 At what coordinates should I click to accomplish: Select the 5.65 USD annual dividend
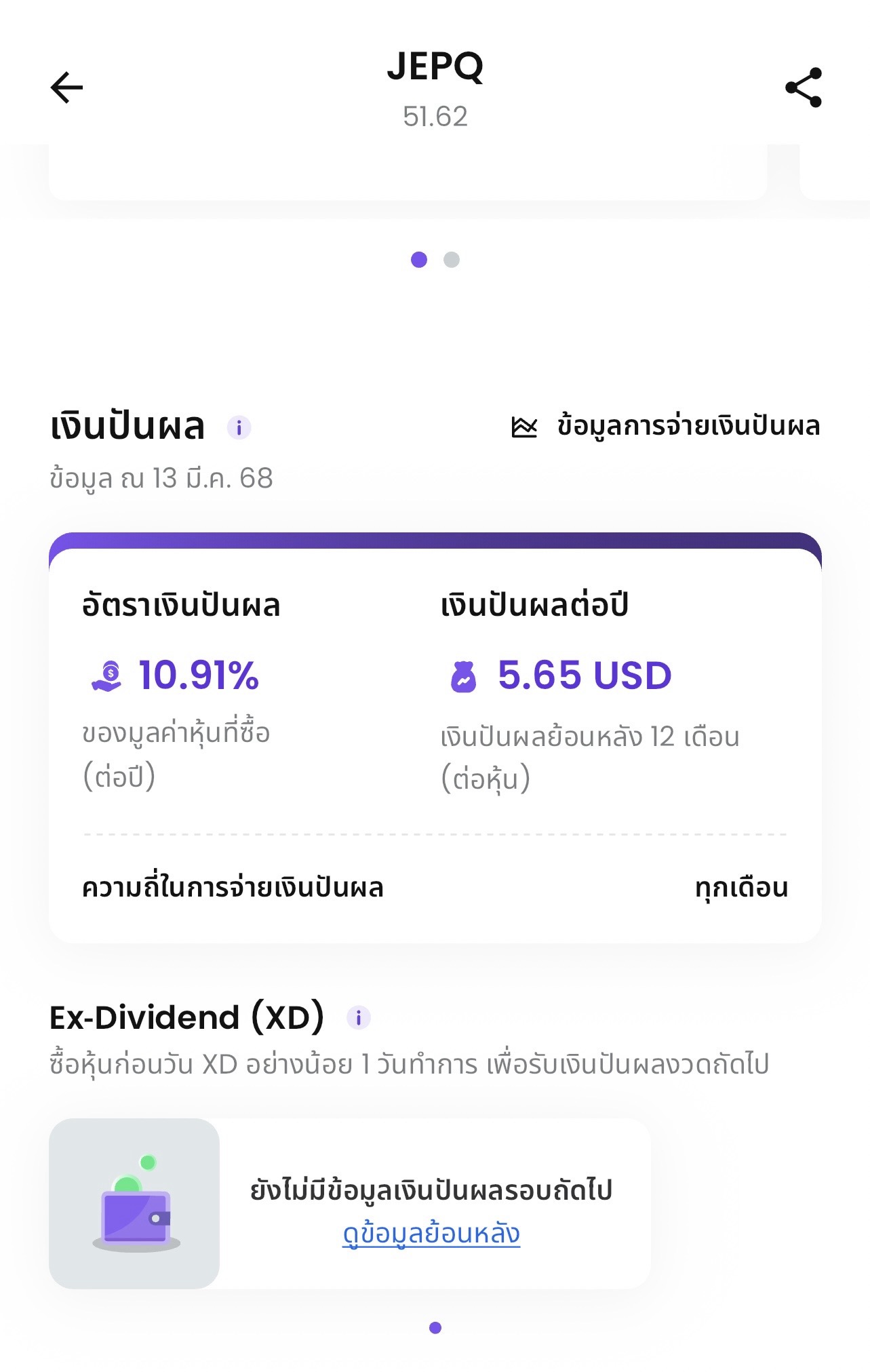tap(585, 675)
